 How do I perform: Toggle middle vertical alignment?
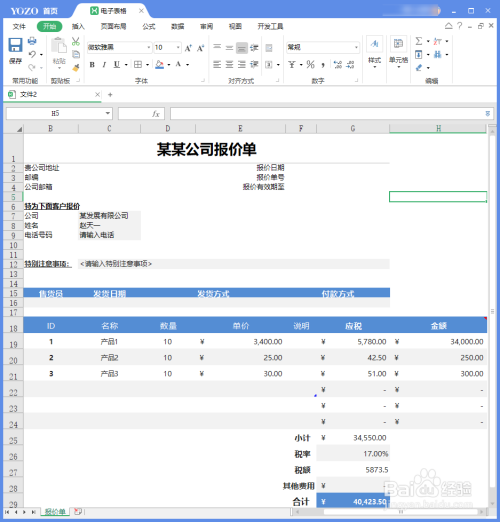229,48
